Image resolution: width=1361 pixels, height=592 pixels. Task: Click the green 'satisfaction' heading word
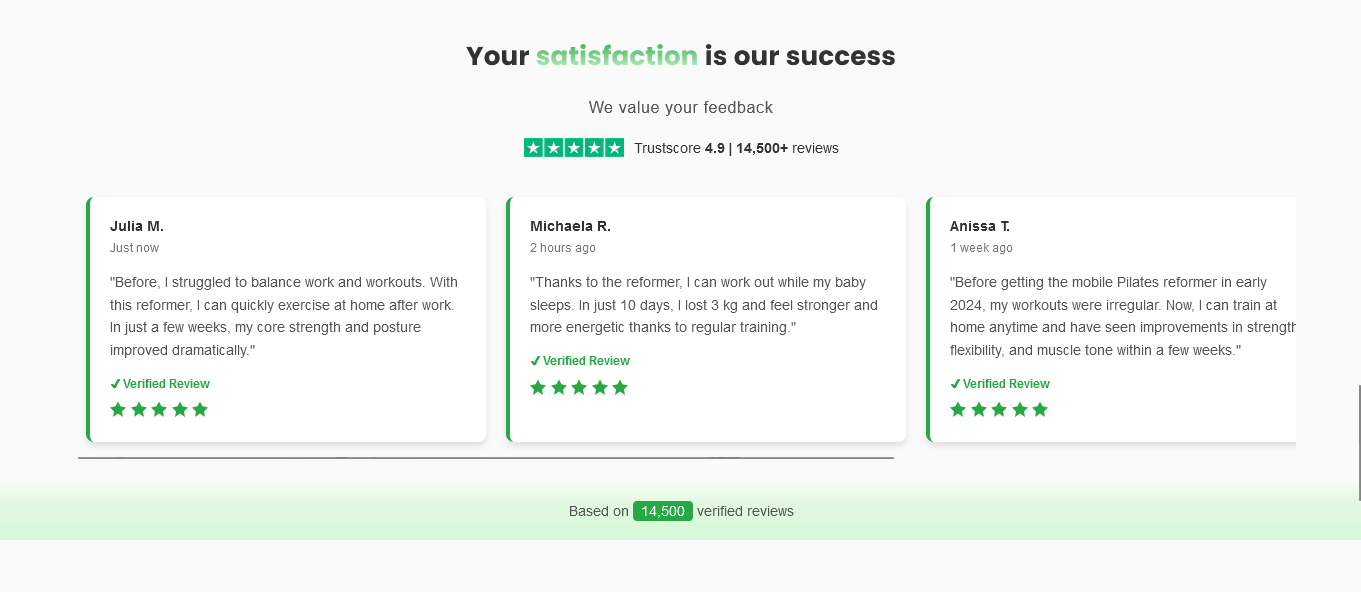pos(616,56)
